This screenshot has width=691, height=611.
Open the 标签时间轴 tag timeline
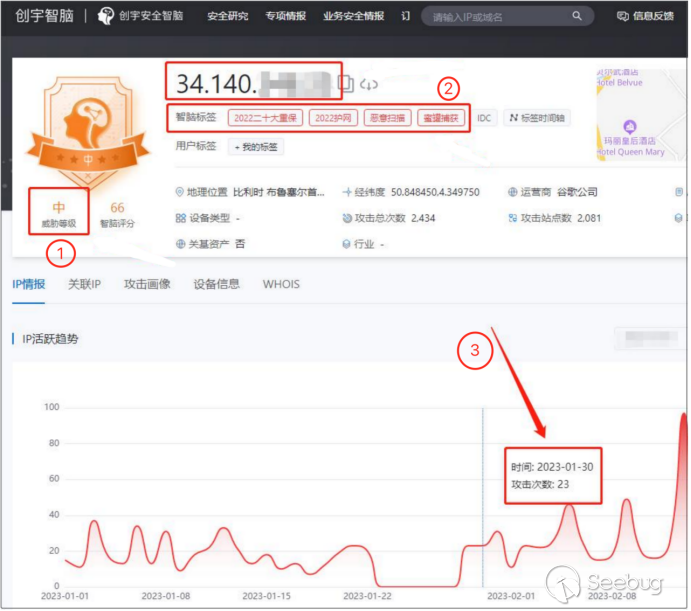click(x=539, y=118)
